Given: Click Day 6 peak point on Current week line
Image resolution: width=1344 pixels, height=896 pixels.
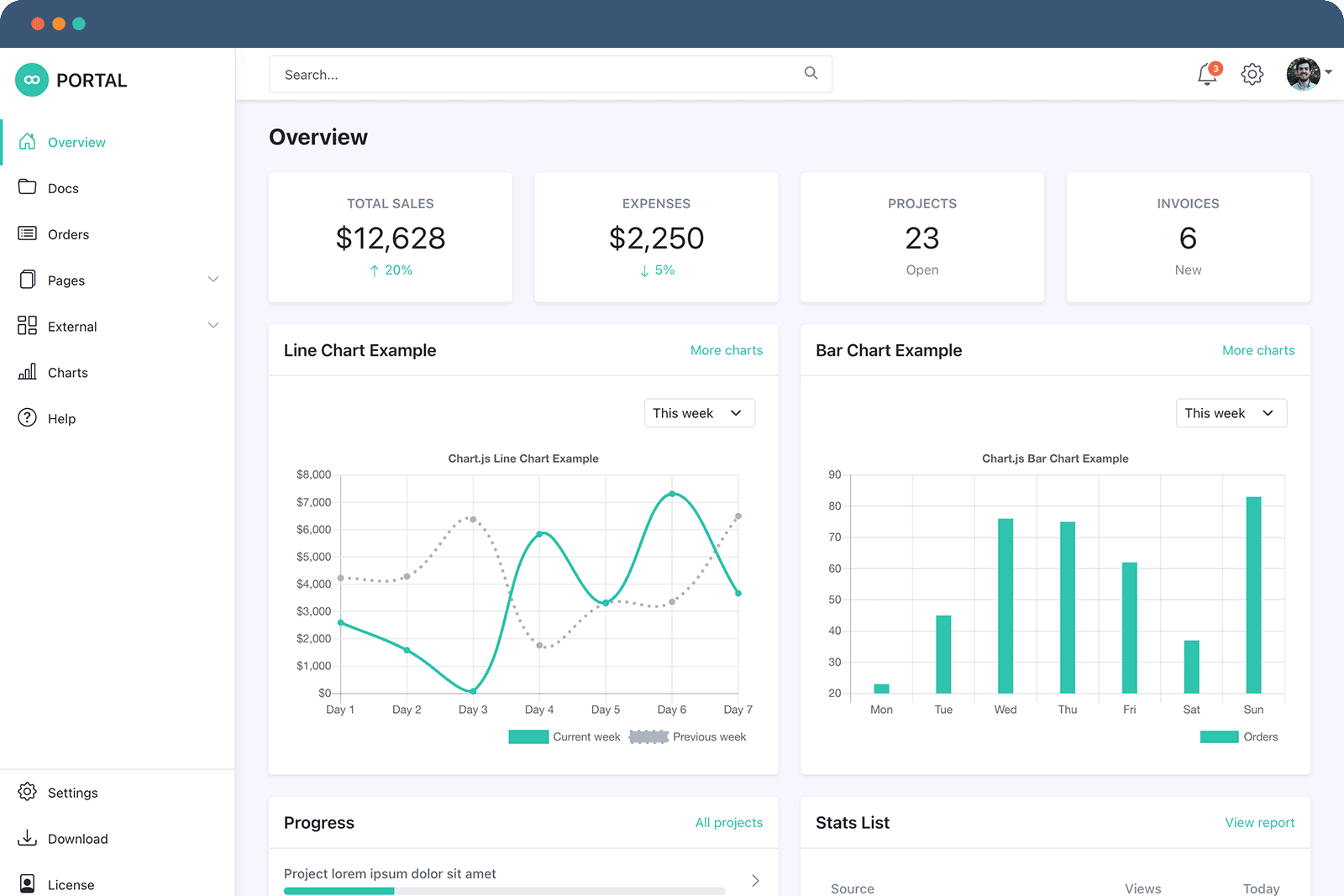Looking at the screenshot, I should click(x=672, y=494).
